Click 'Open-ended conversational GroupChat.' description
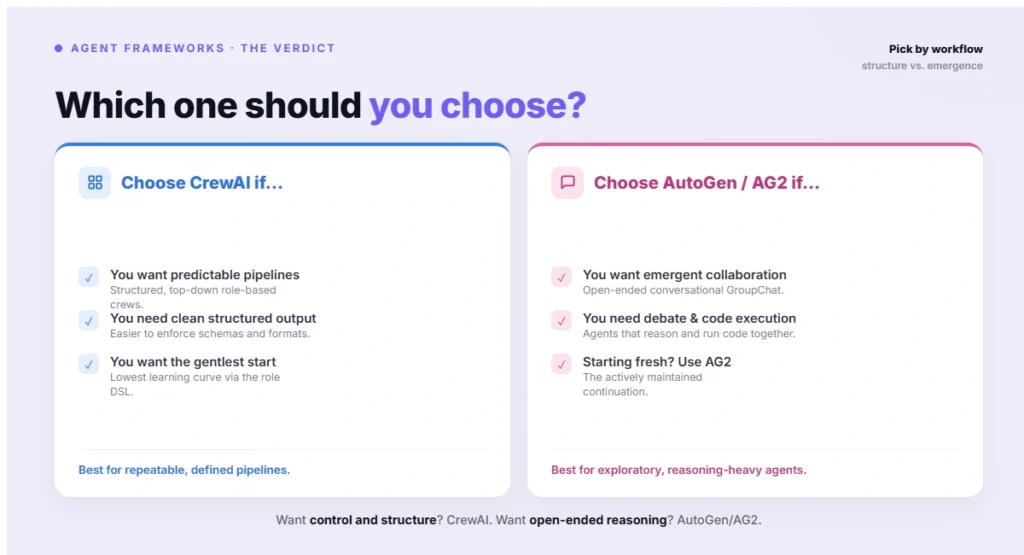Viewport: 1024px width, 555px height. click(683, 291)
